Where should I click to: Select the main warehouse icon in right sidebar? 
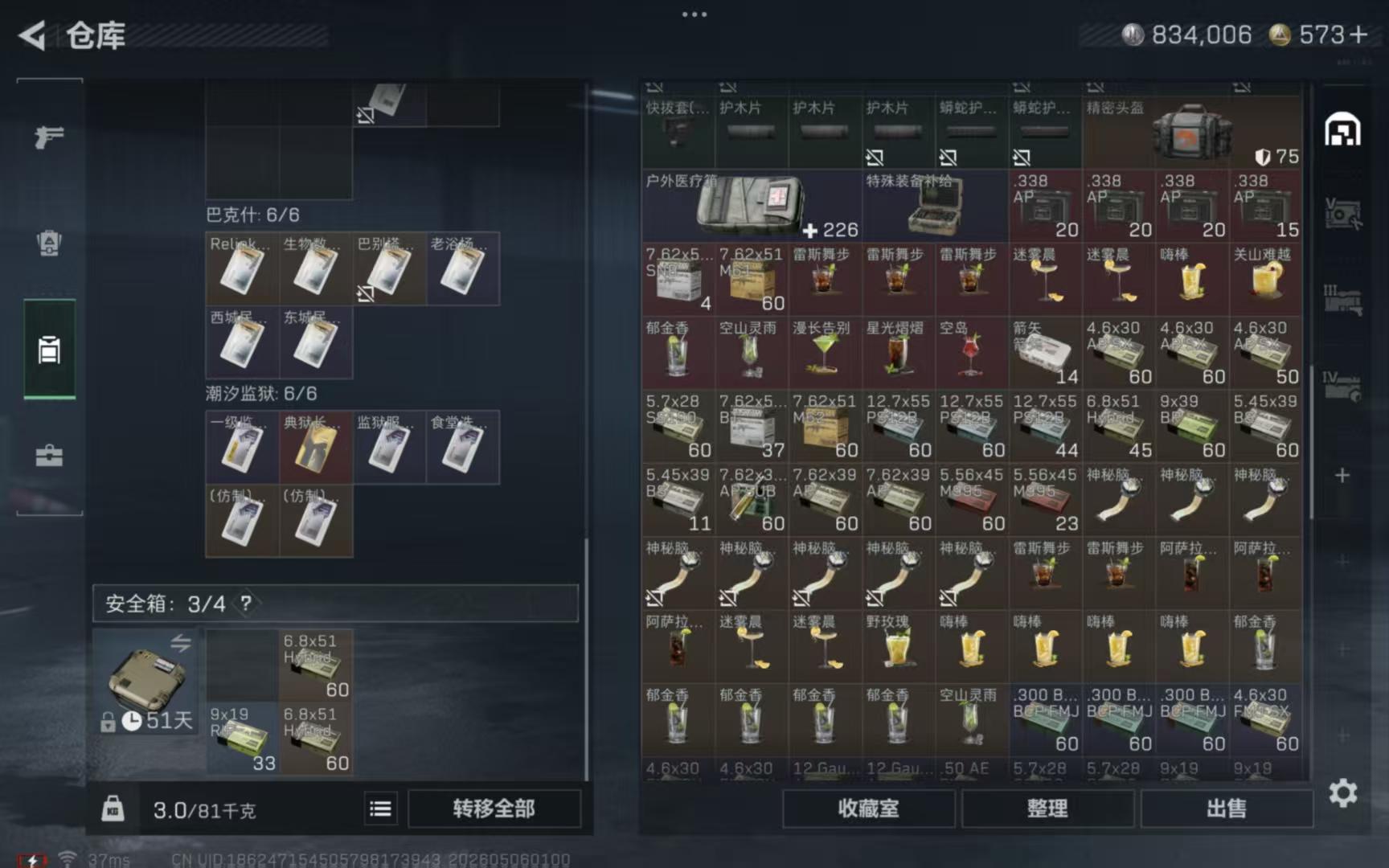click(x=1342, y=129)
